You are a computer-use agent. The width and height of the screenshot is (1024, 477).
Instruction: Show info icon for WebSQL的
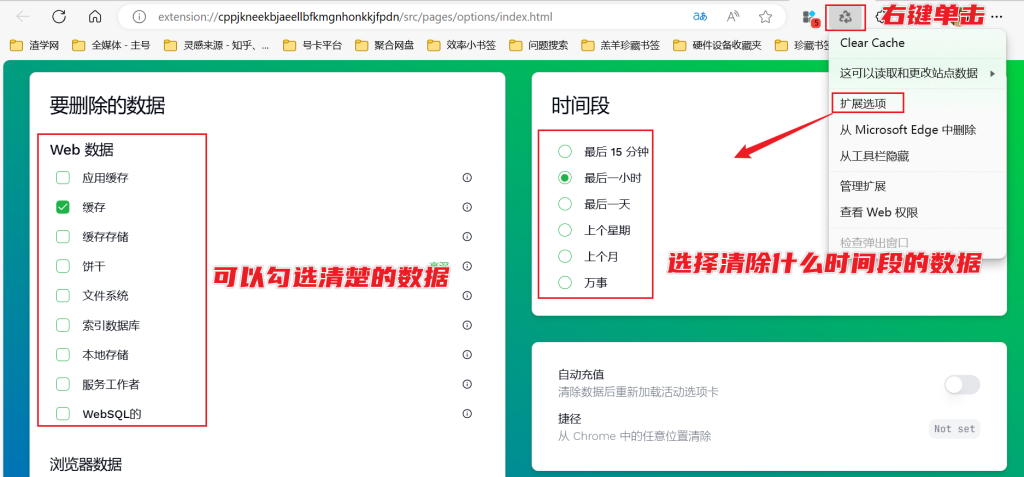click(467, 414)
